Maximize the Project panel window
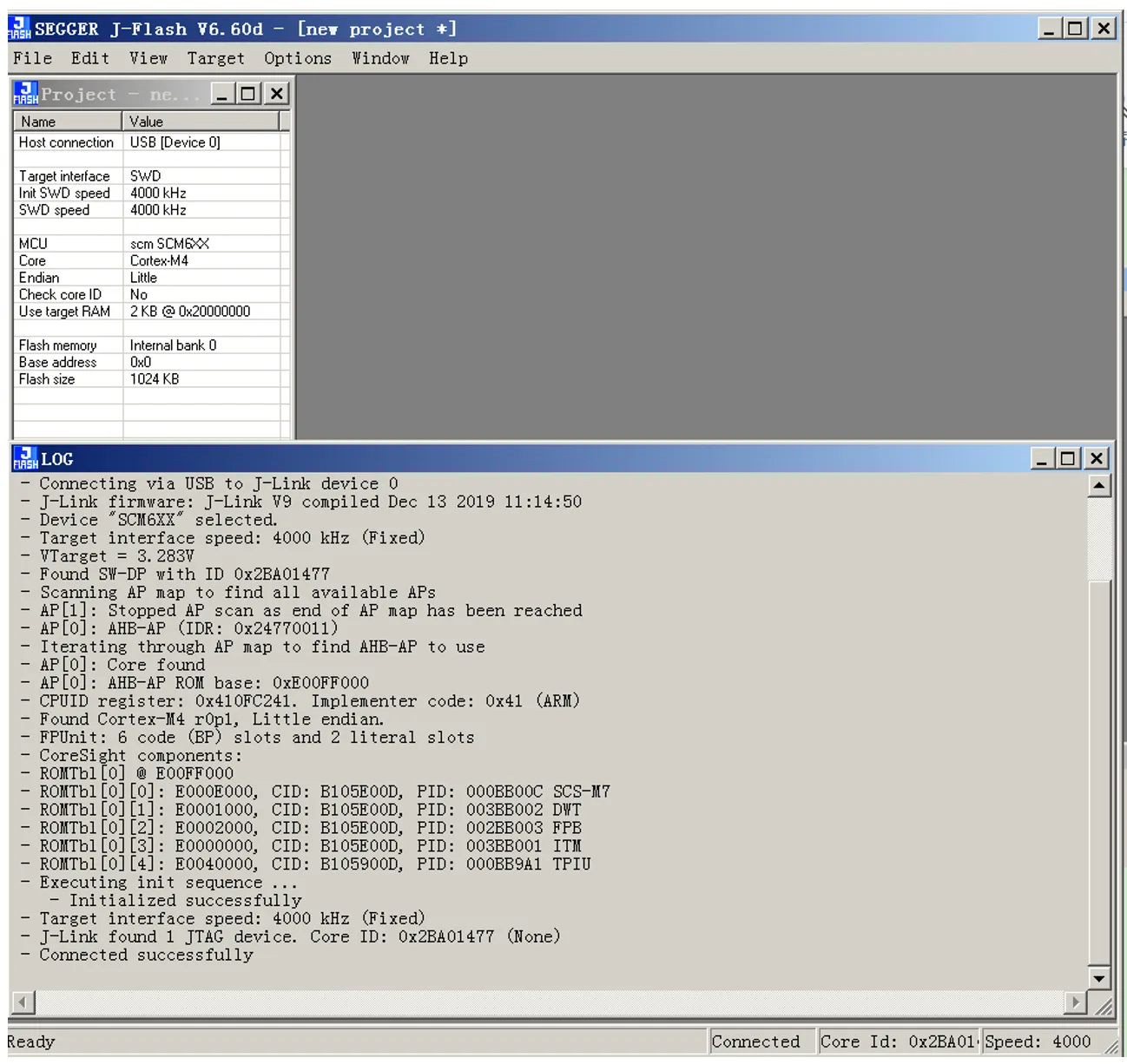Image resolution: width=1127 pixels, height=1064 pixels. (x=248, y=94)
